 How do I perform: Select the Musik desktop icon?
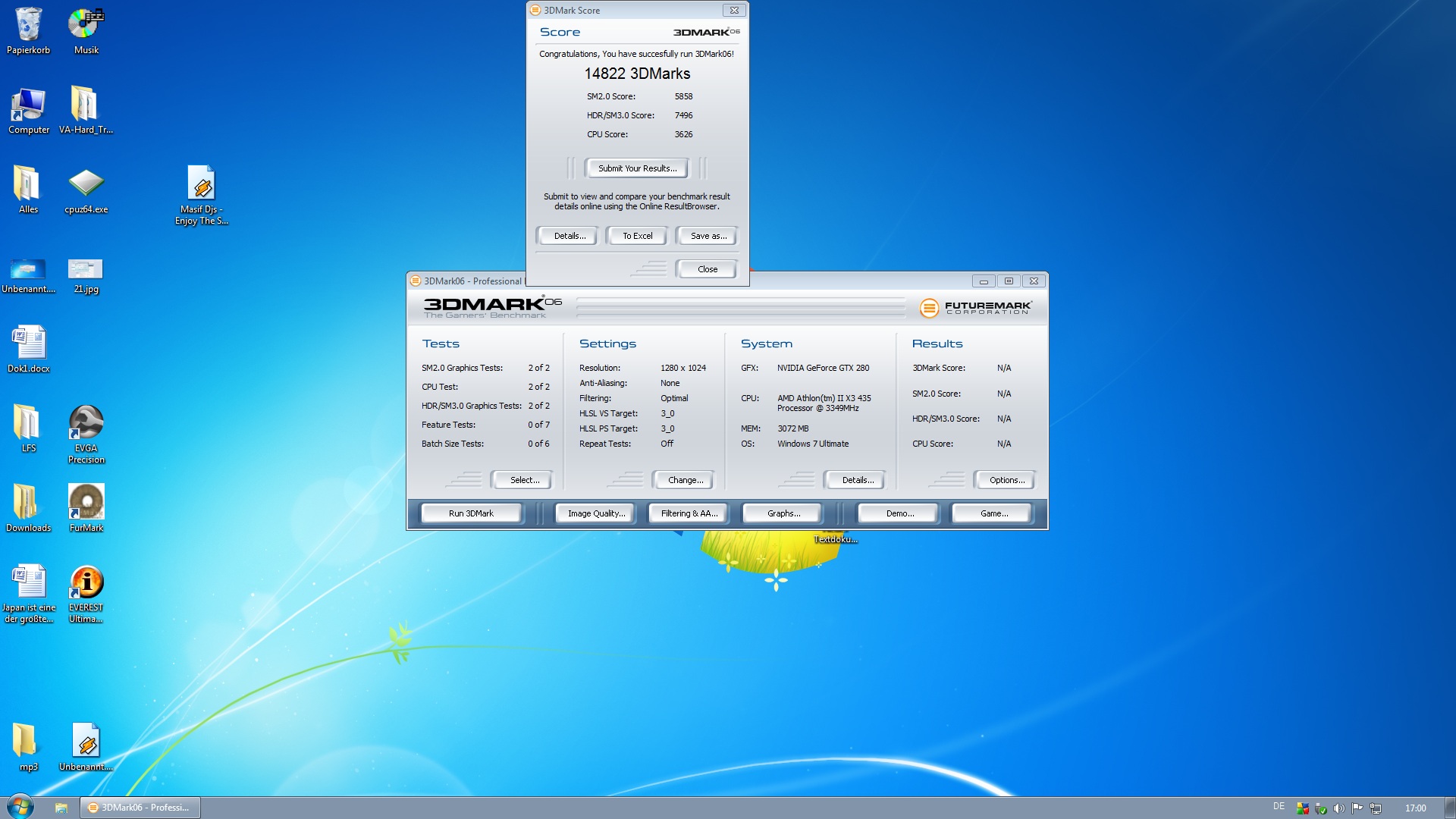tap(86, 30)
